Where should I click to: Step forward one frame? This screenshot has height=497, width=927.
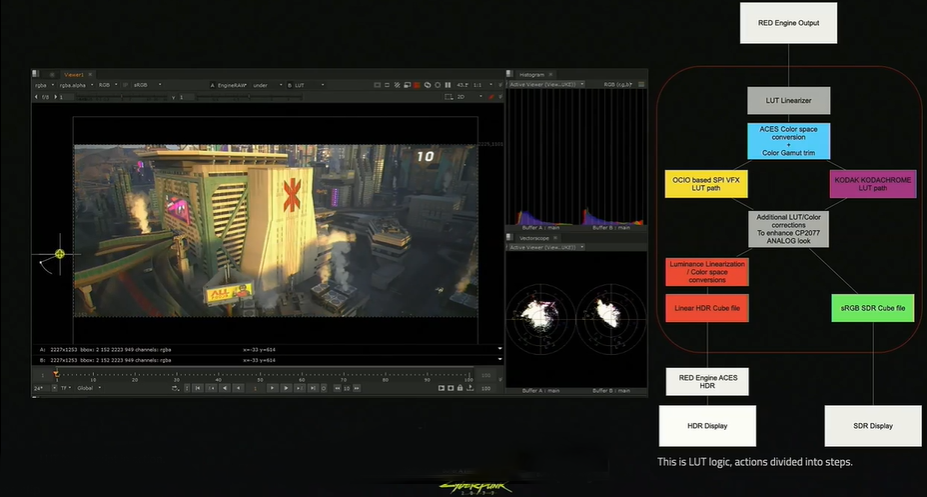coord(272,388)
